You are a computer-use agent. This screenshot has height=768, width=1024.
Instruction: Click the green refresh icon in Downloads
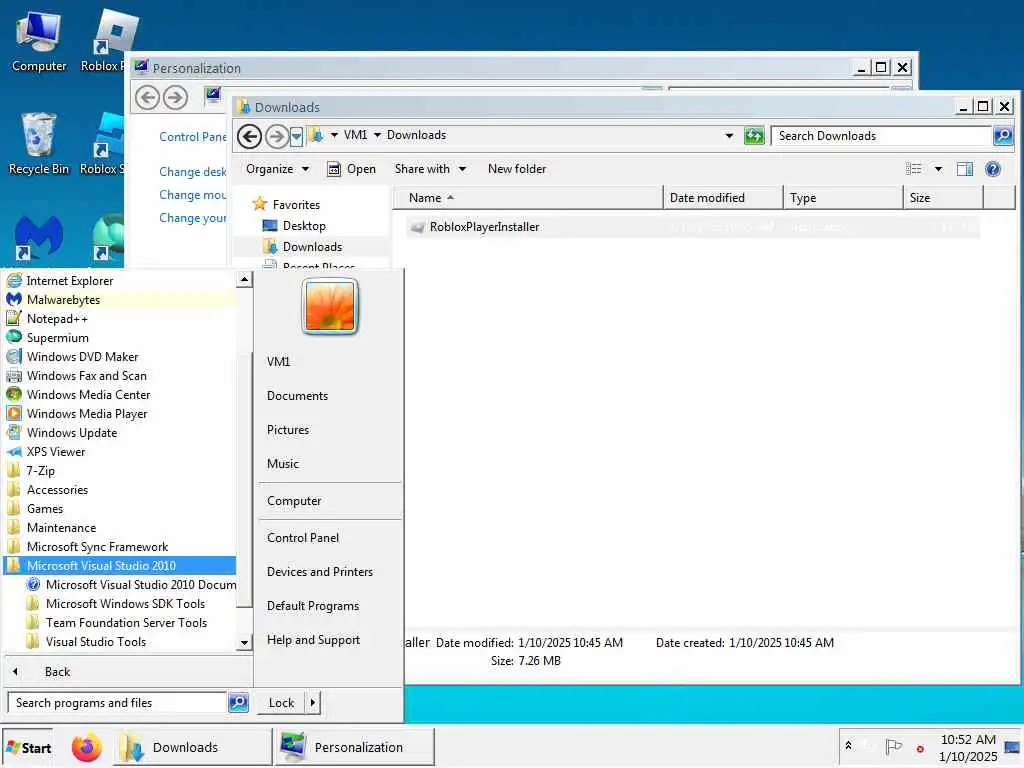point(754,136)
